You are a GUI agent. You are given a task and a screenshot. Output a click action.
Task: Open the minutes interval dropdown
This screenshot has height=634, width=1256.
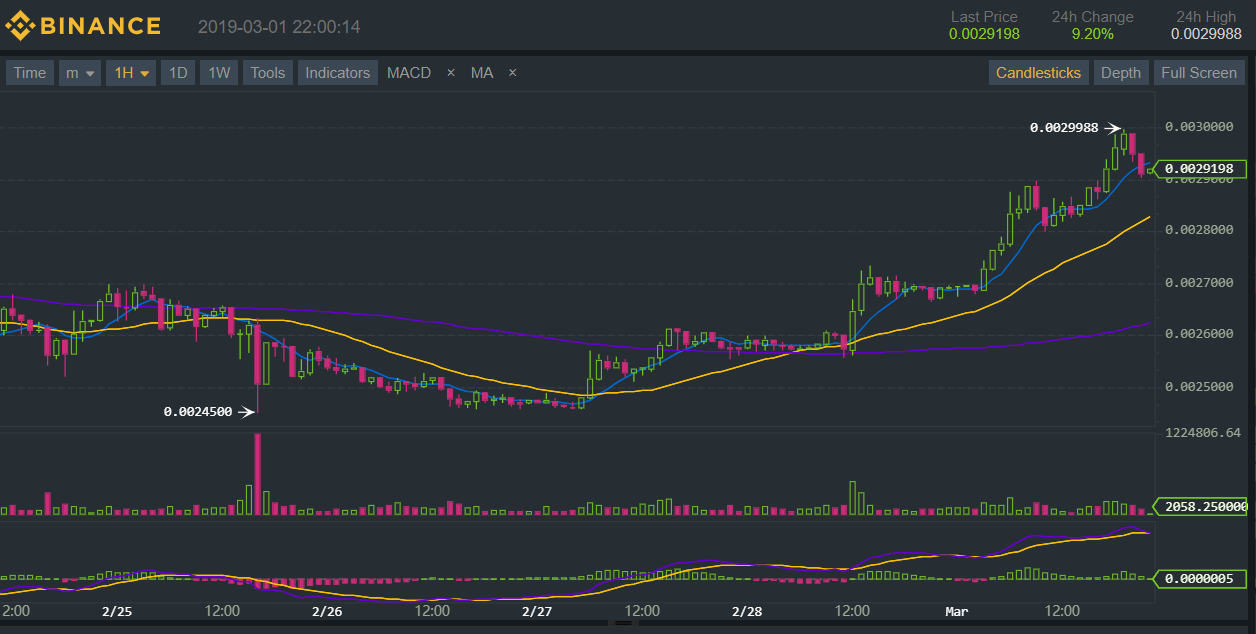point(80,73)
